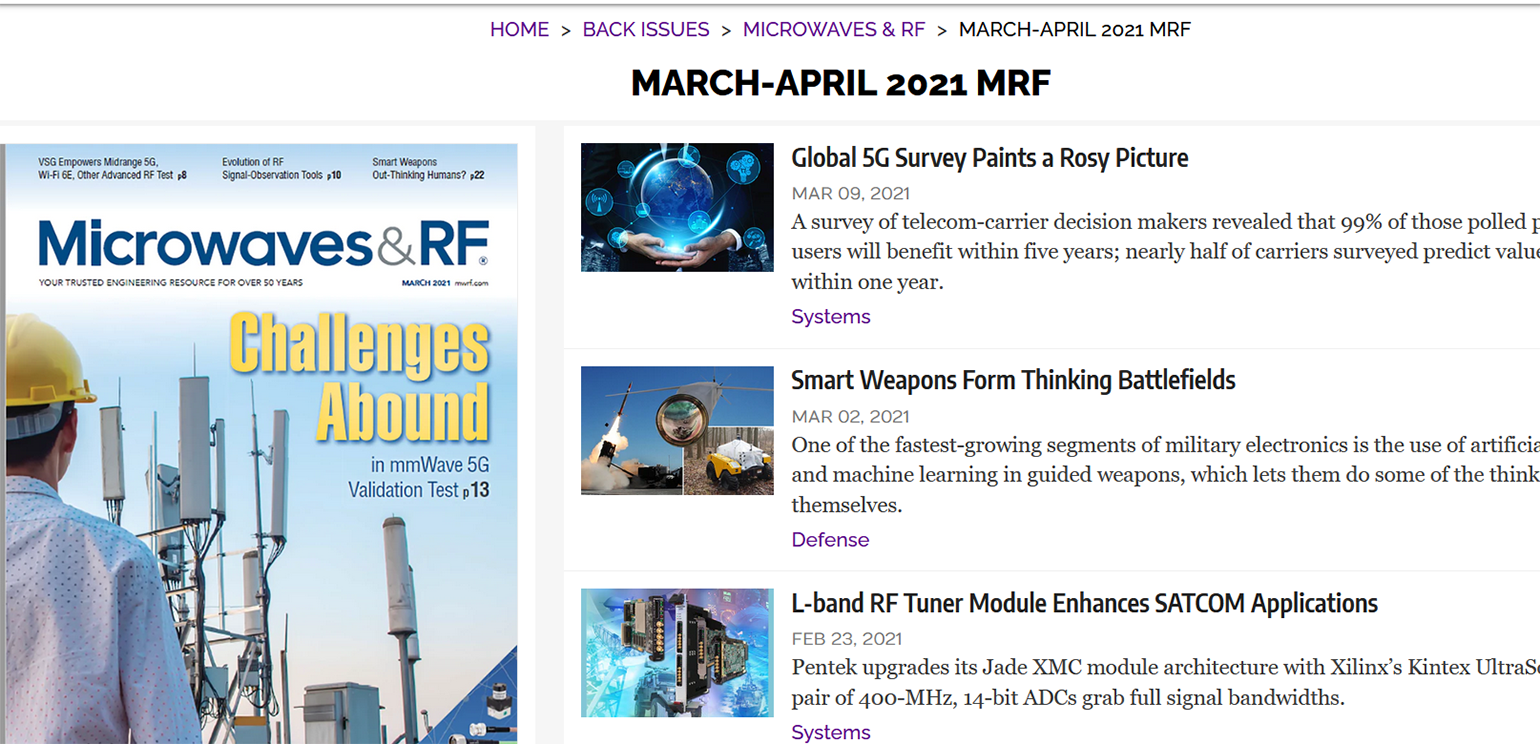Viewport: 1540px width, 744px height.
Task: Open the Smart Weapons Form Thinking Battlefields article
Action: coord(1013,381)
